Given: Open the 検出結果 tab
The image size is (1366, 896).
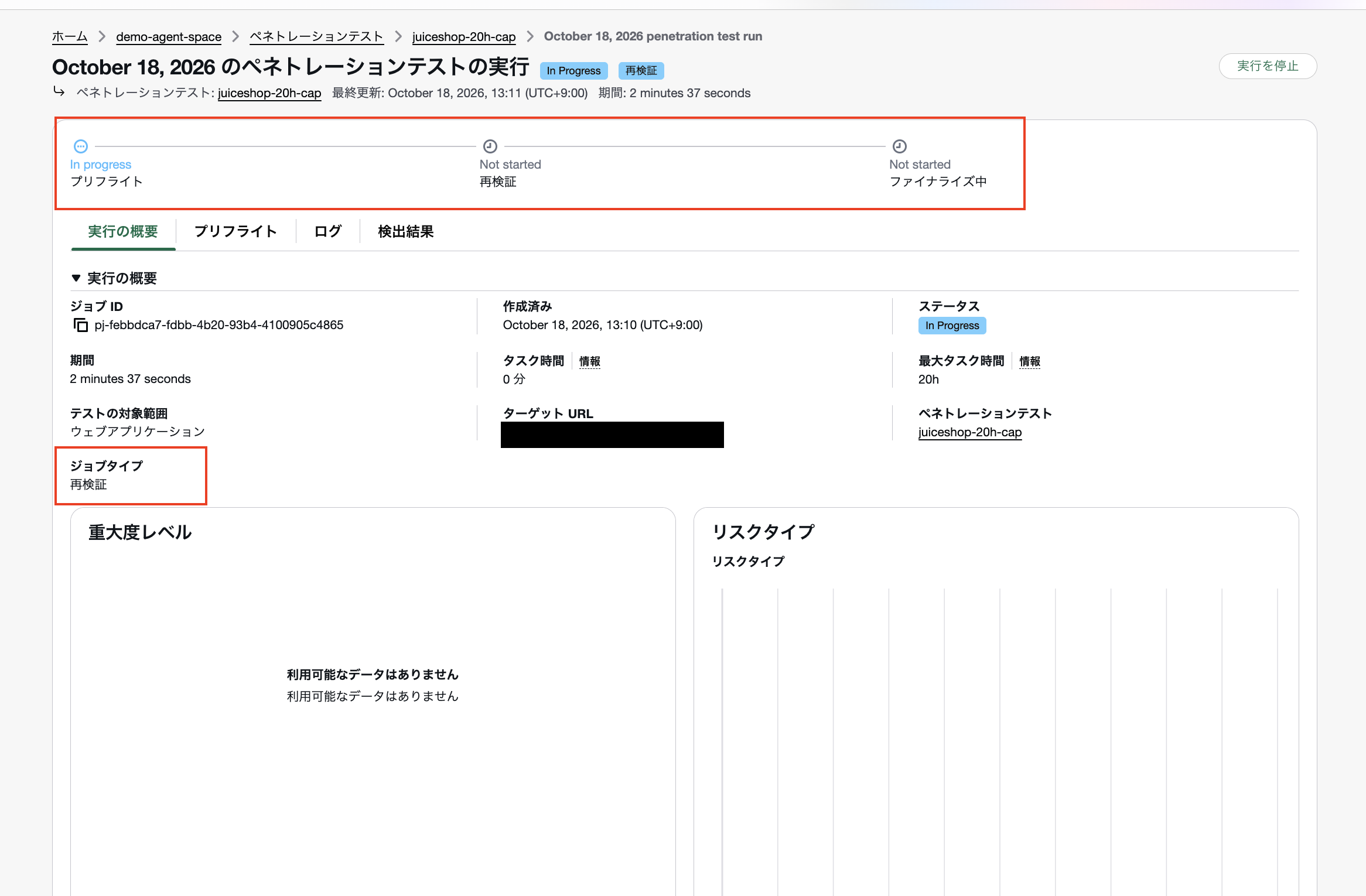Looking at the screenshot, I should coord(406,231).
